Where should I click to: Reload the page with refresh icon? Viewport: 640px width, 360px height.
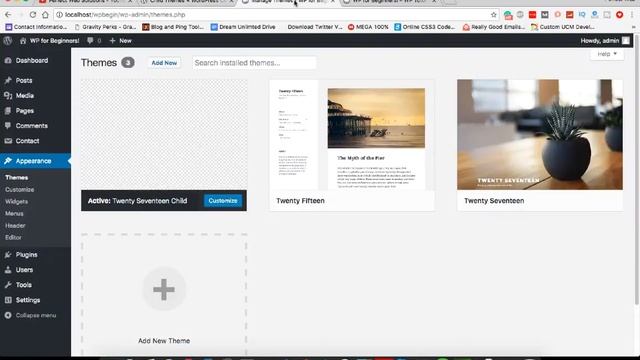point(33,15)
